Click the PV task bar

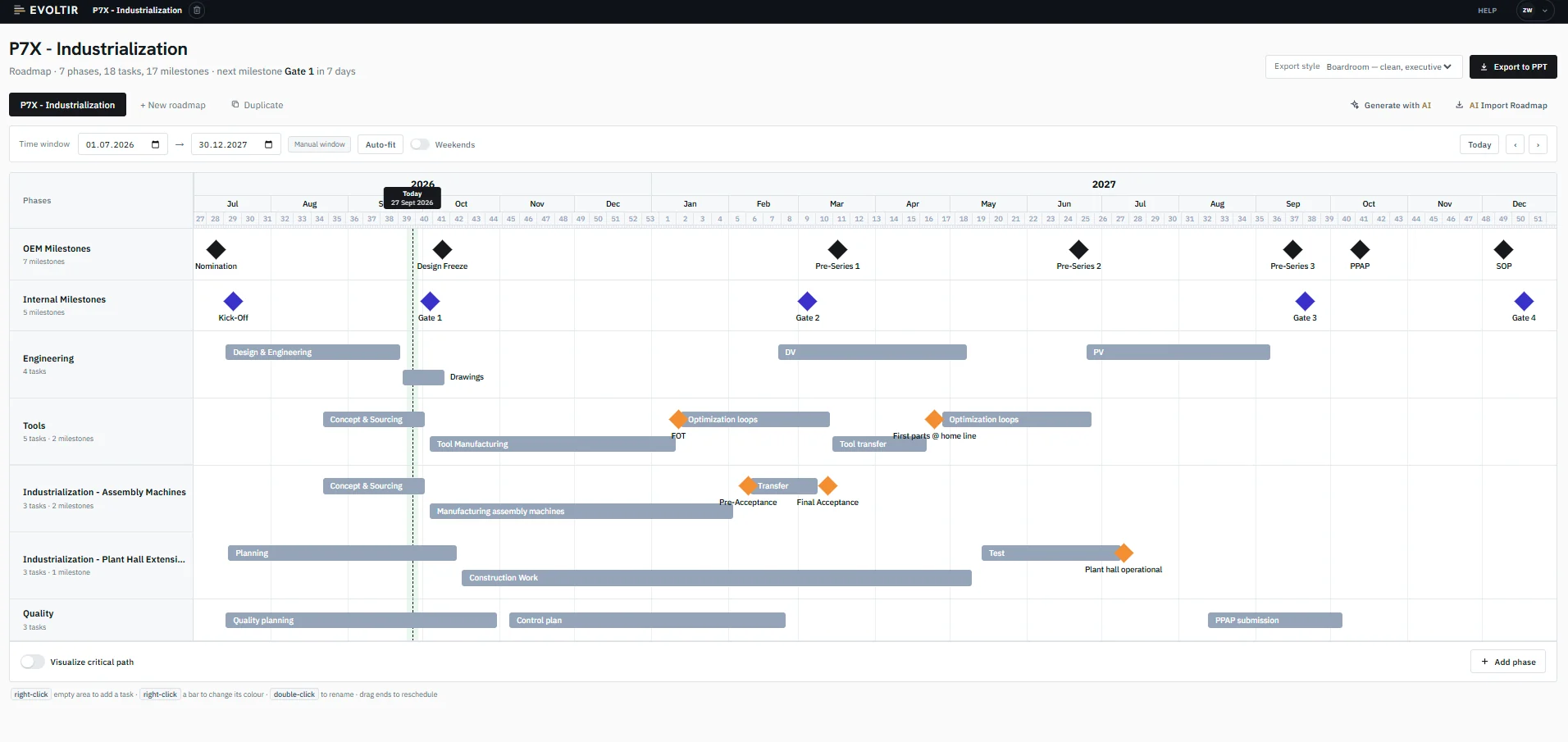pyautogui.click(x=1178, y=353)
